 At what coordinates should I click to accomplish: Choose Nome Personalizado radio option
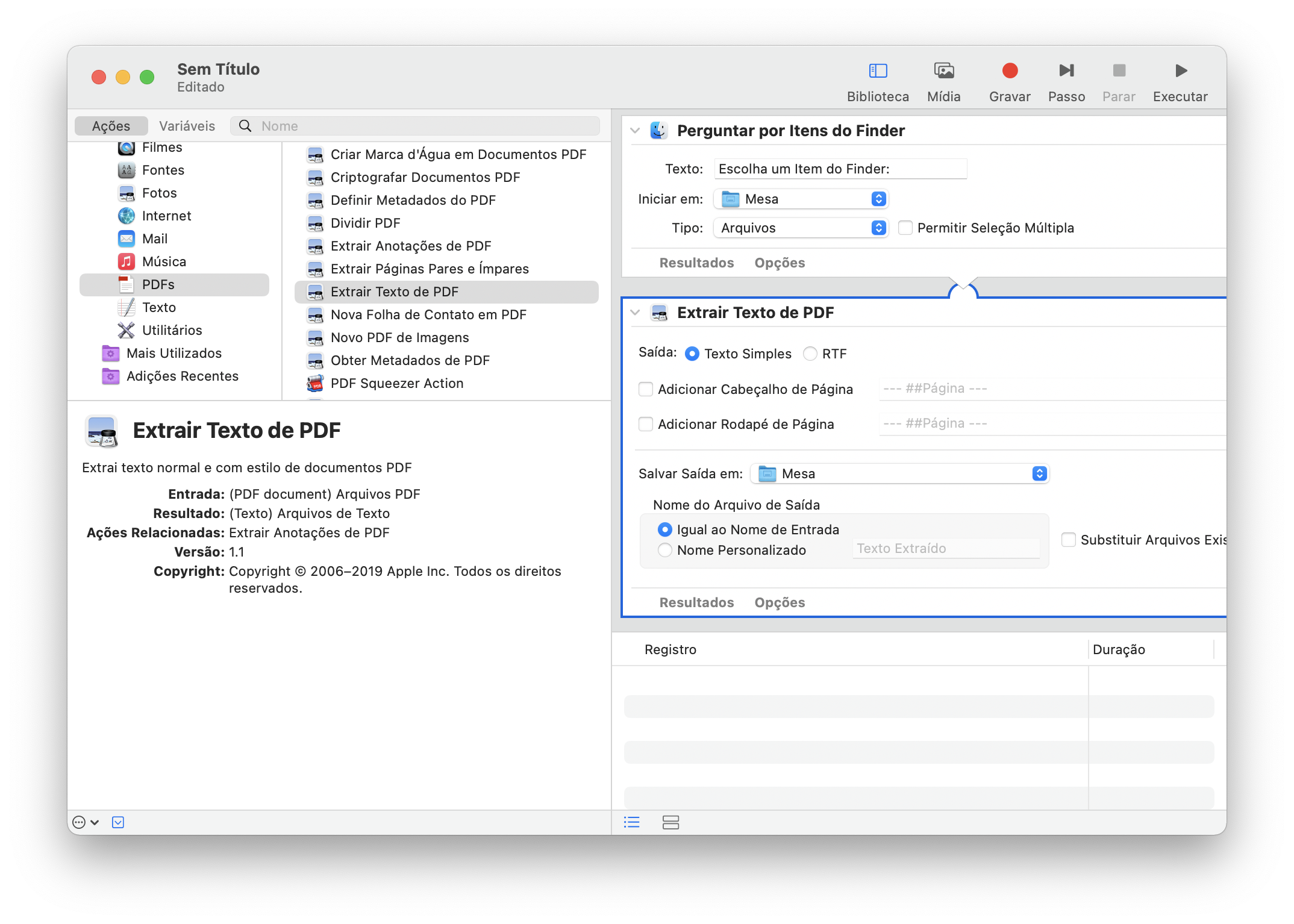click(x=665, y=550)
